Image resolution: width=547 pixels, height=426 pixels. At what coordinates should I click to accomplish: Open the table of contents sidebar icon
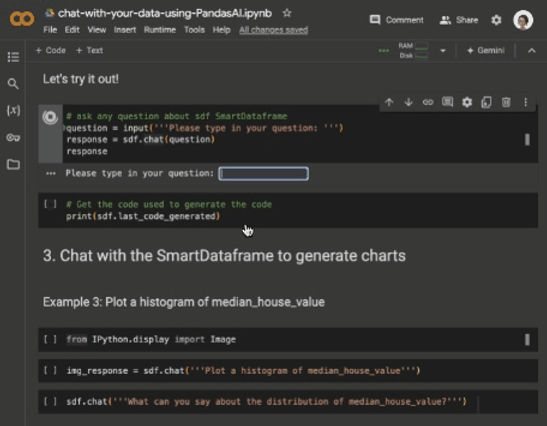click(x=13, y=57)
